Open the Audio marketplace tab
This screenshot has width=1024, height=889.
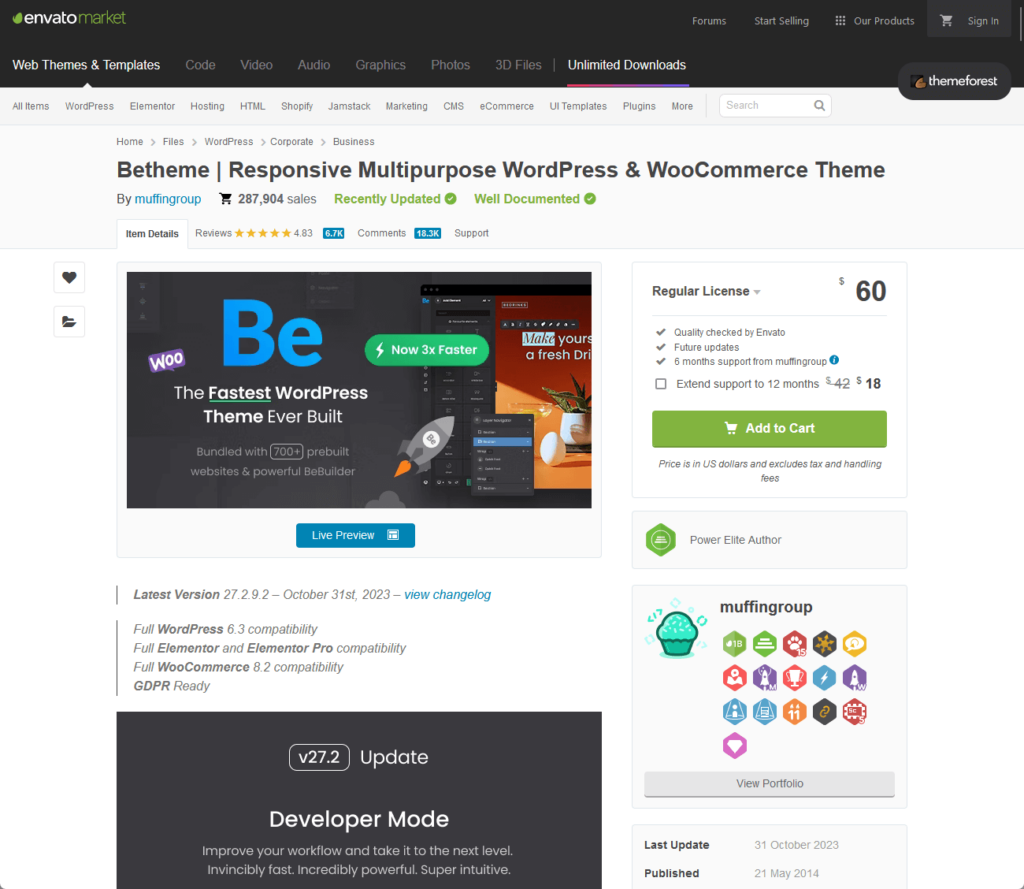314,65
